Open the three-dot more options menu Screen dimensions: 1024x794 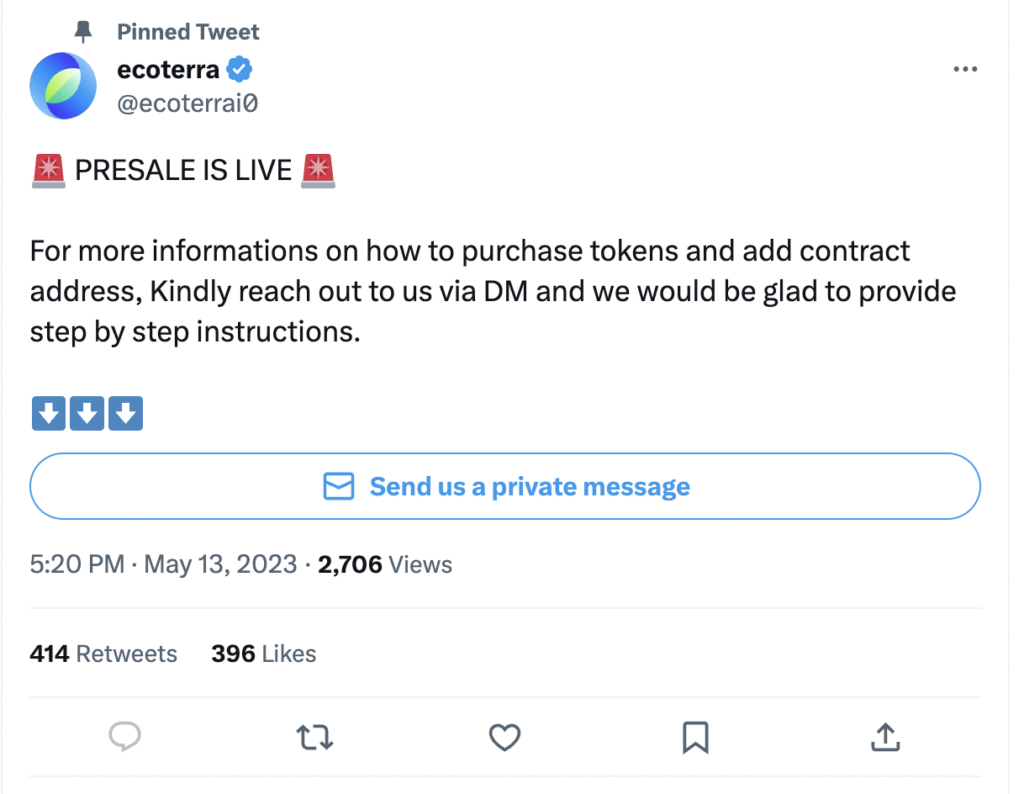pos(965,69)
